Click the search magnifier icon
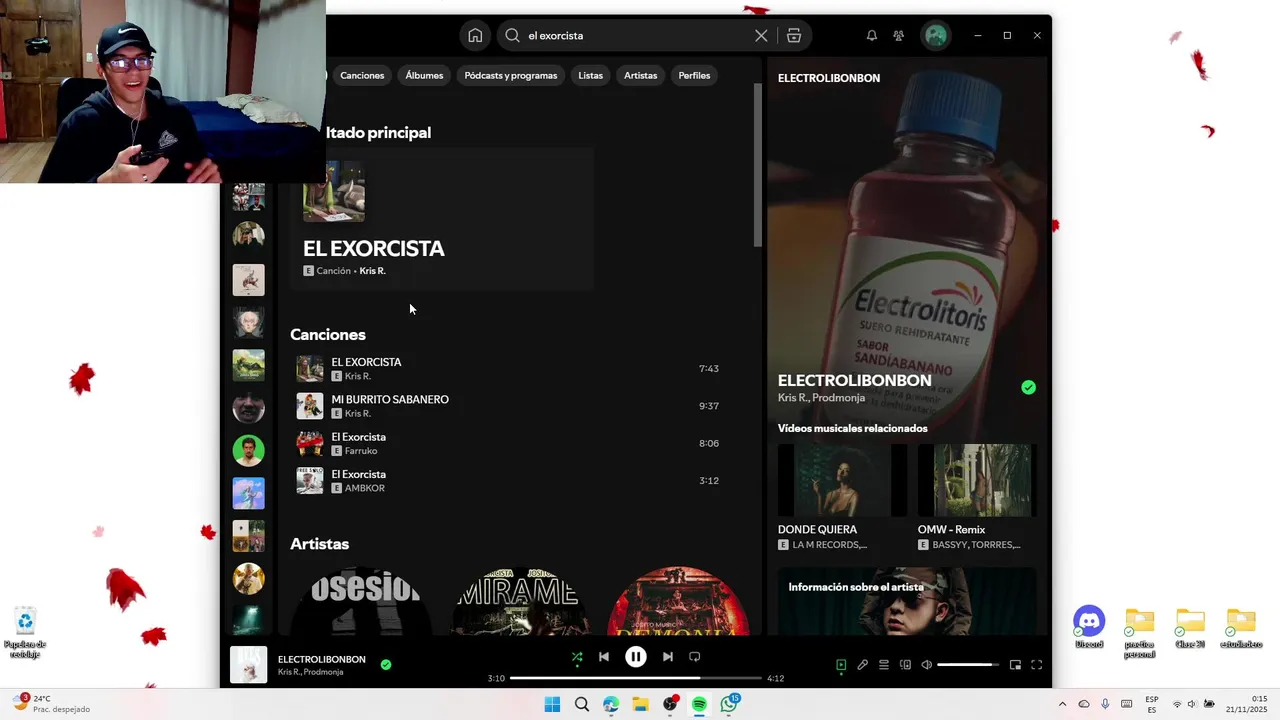This screenshot has height=720, width=1280. coord(512,36)
